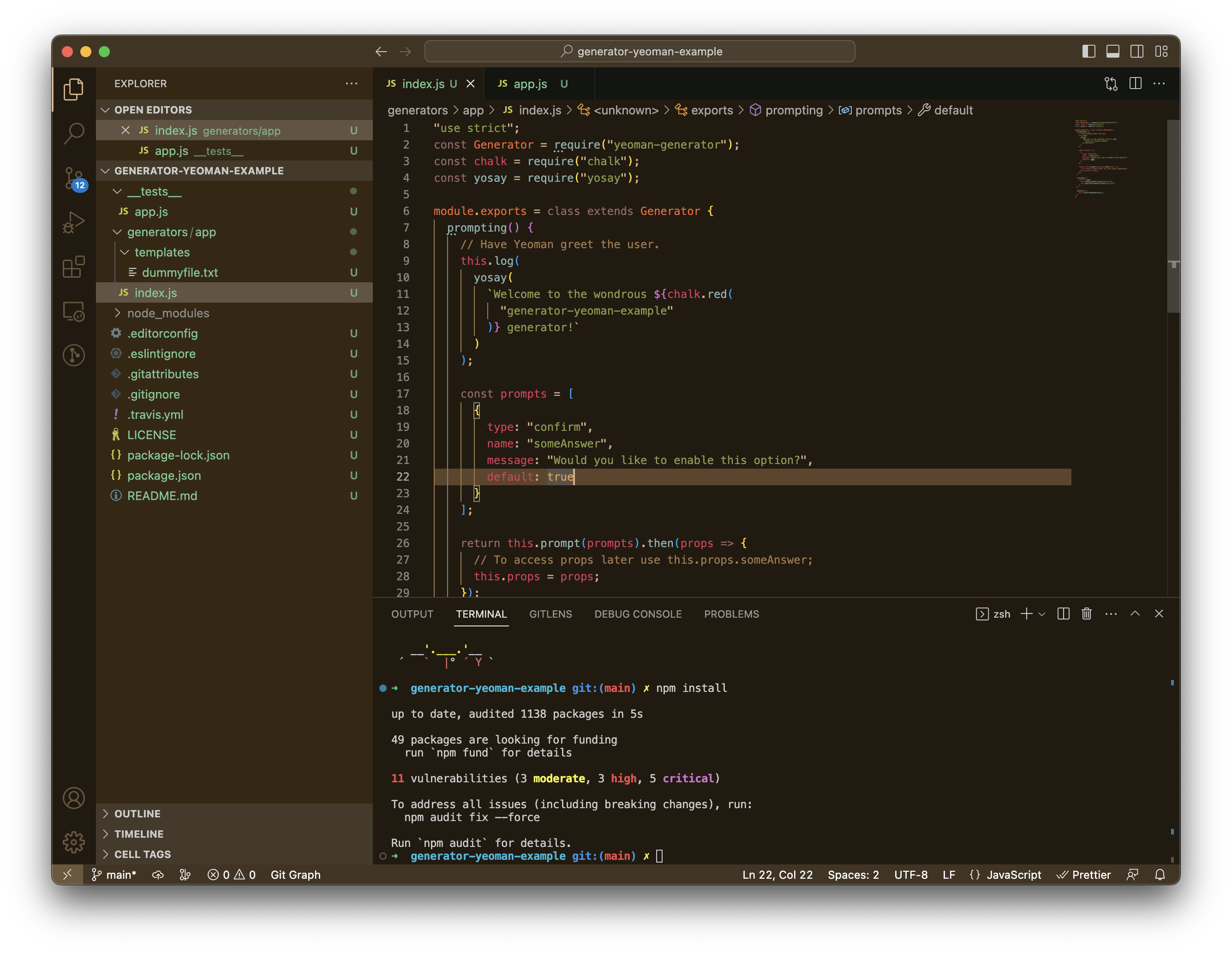The width and height of the screenshot is (1232, 953).
Task: Collapse the generators/app folder
Action: (235, 232)
